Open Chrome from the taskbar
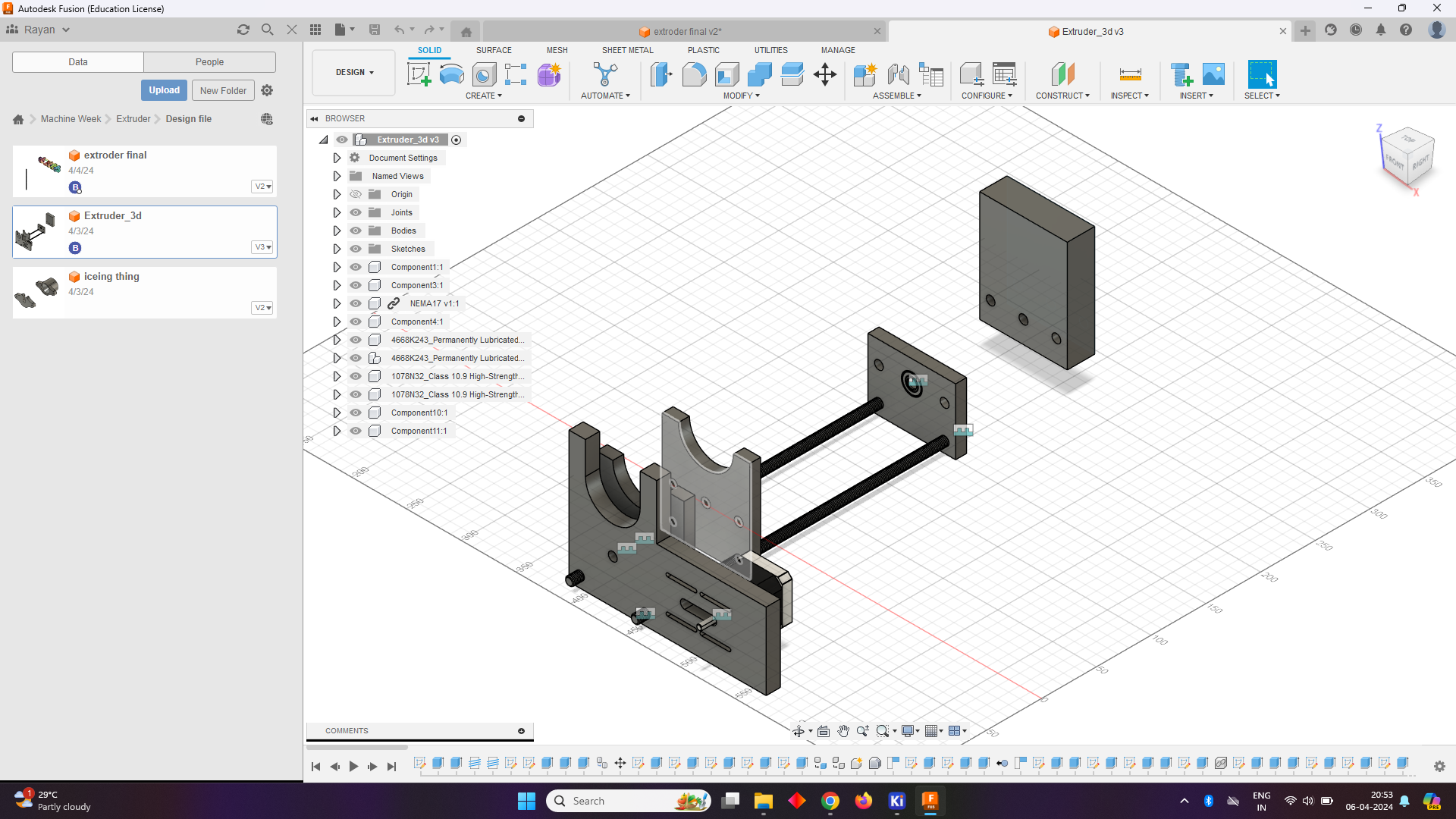 (x=830, y=801)
